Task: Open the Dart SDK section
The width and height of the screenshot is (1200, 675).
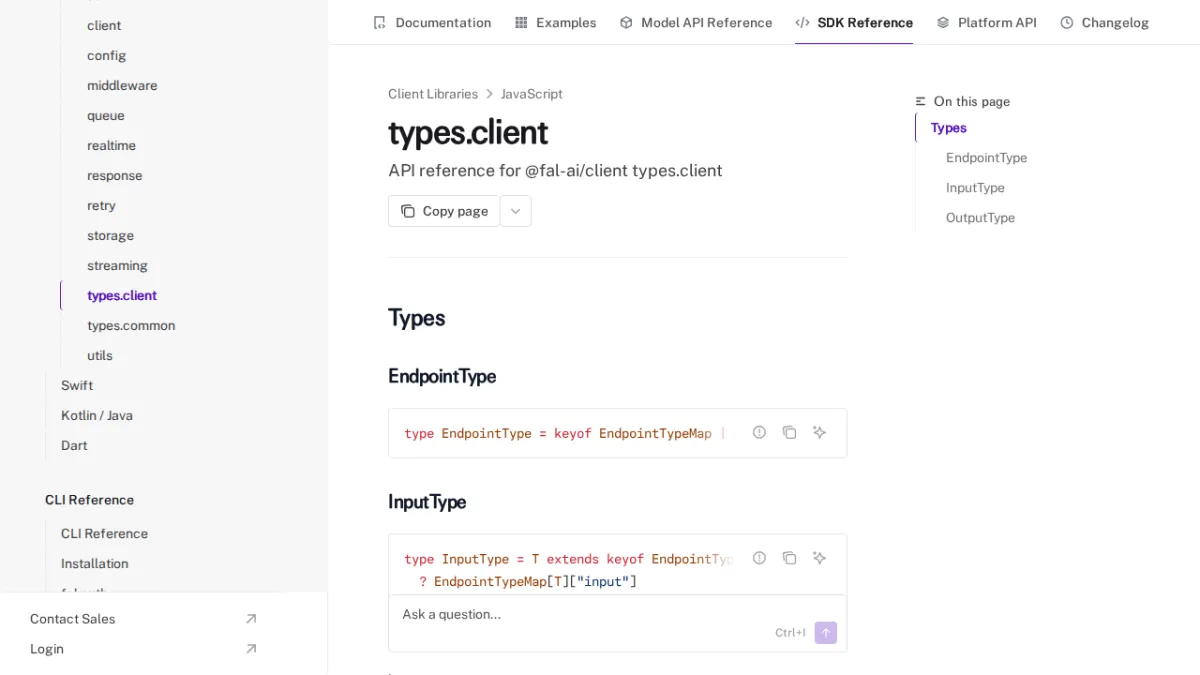Action: pyautogui.click(x=74, y=446)
